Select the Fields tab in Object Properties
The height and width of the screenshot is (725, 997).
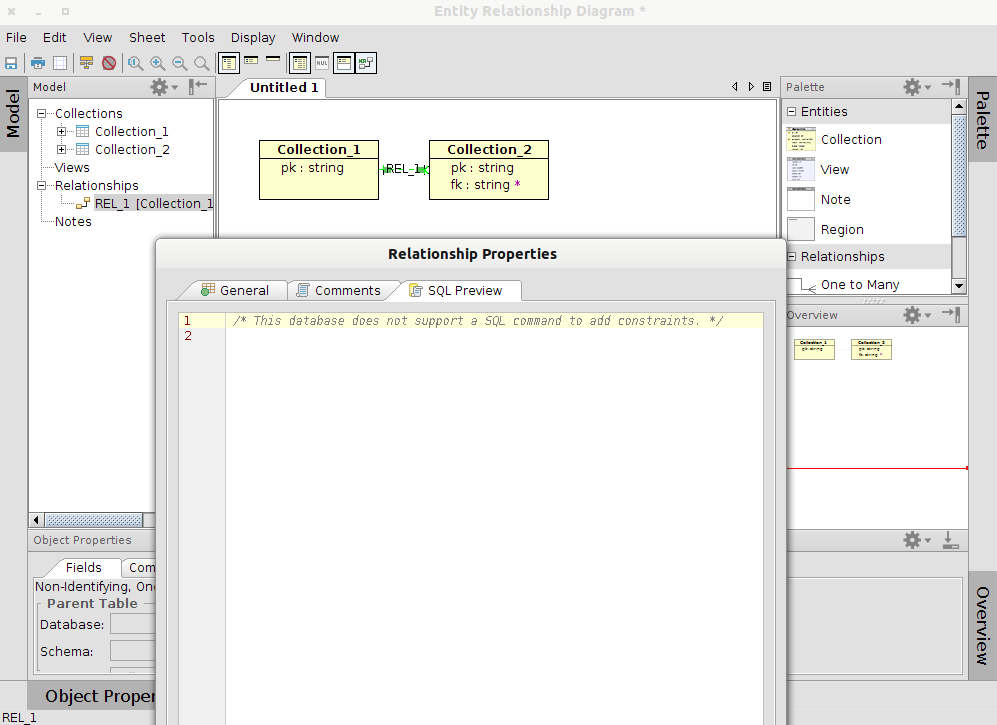(83, 567)
